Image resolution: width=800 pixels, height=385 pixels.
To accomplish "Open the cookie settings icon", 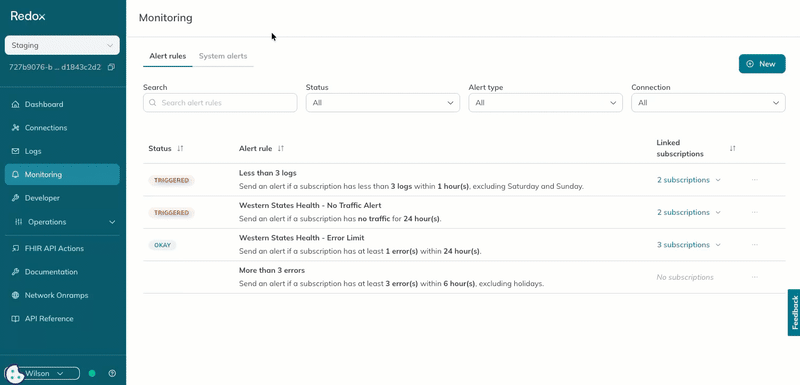I will [x=14, y=374].
